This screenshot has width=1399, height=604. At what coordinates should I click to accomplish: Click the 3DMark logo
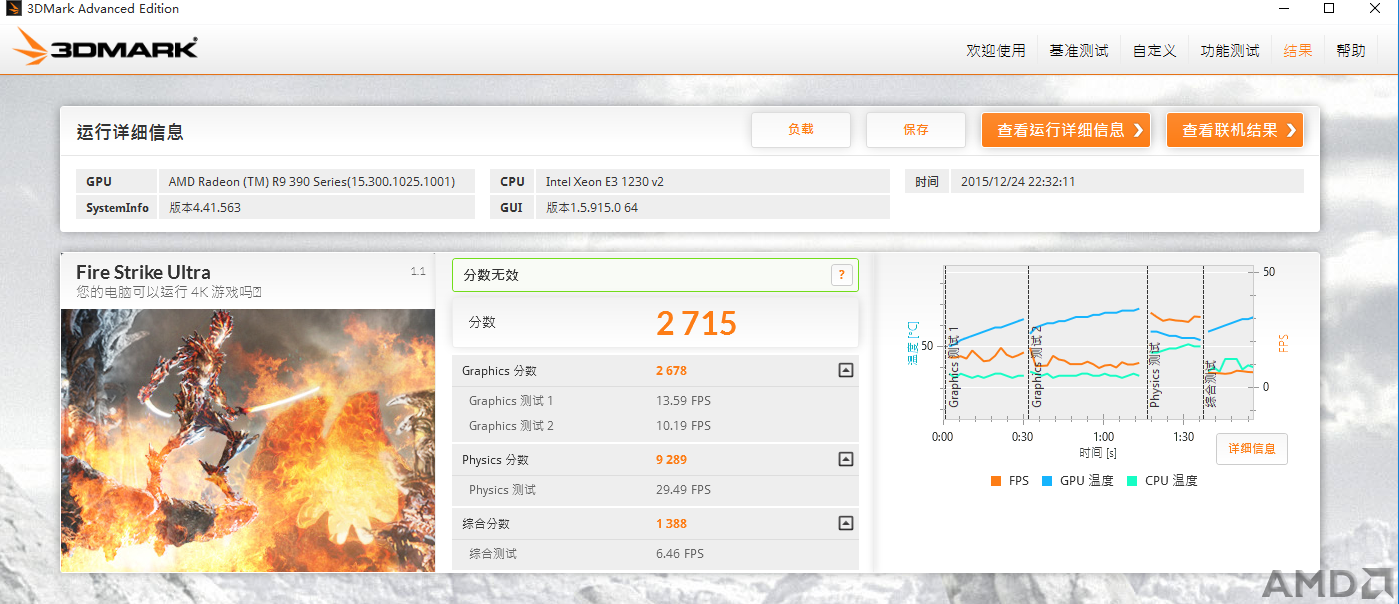pos(106,48)
